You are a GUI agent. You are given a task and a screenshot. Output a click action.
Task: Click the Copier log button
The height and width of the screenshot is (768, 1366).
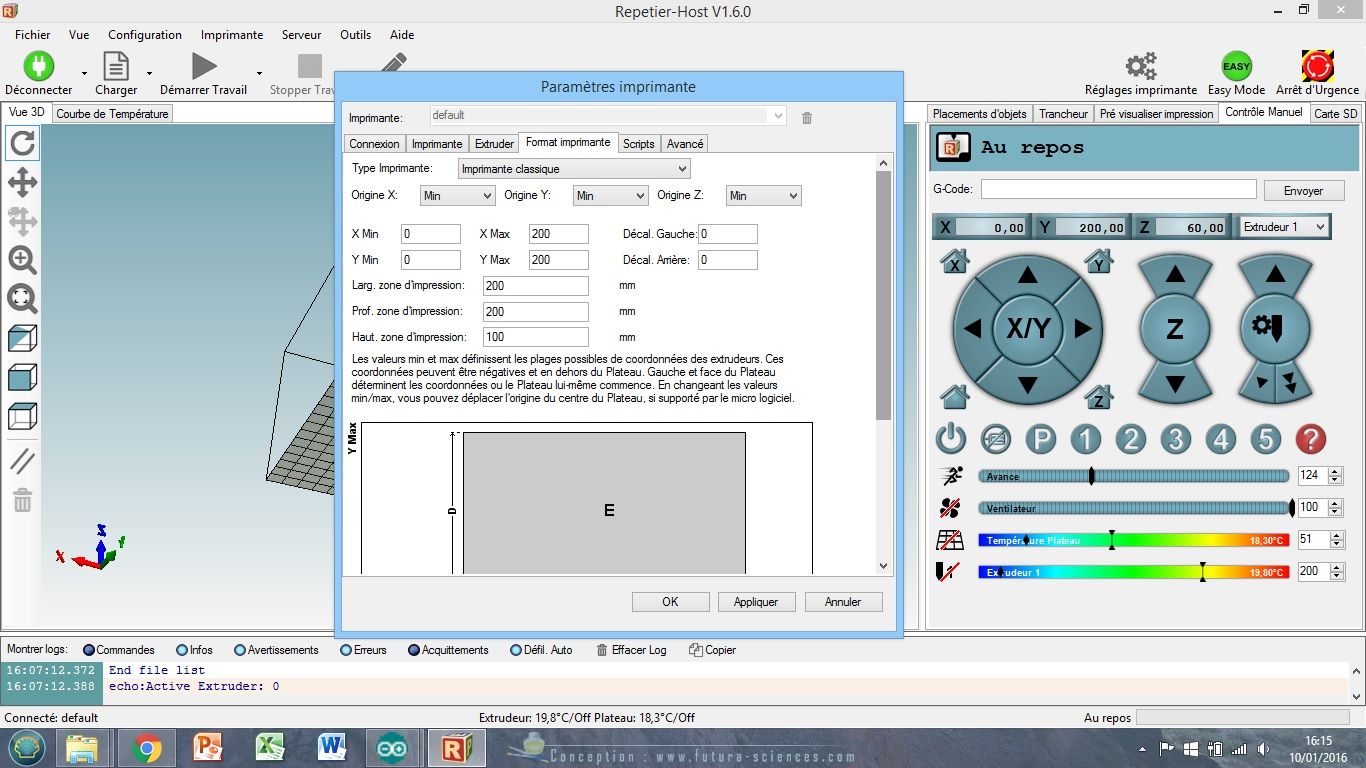tap(712, 650)
